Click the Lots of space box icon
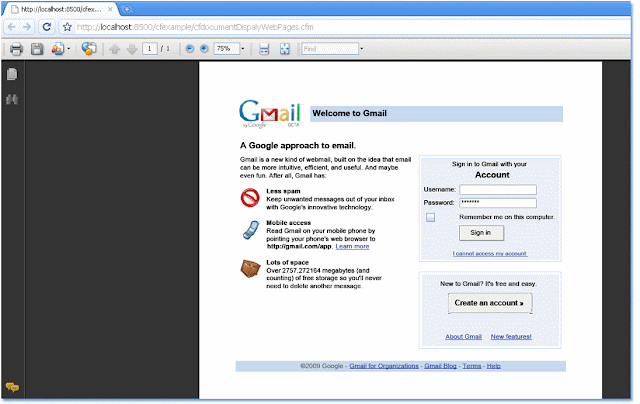640x404 pixels. coord(250,269)
